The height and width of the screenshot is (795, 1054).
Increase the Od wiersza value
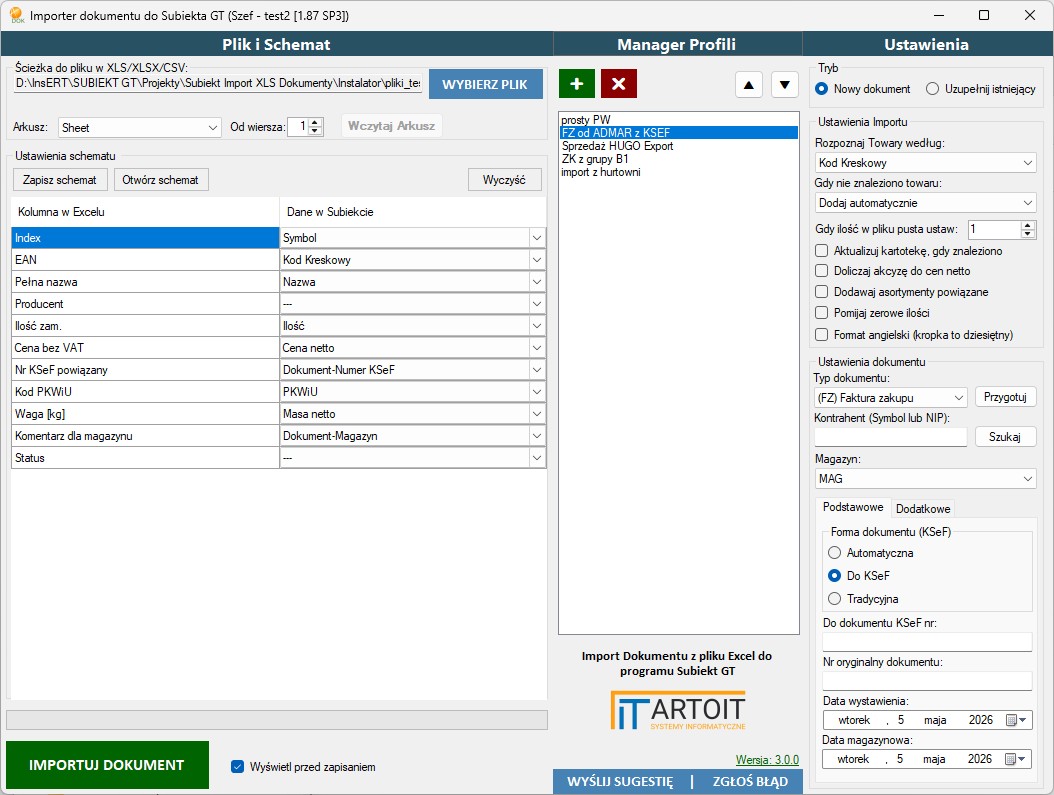(315, 122)
